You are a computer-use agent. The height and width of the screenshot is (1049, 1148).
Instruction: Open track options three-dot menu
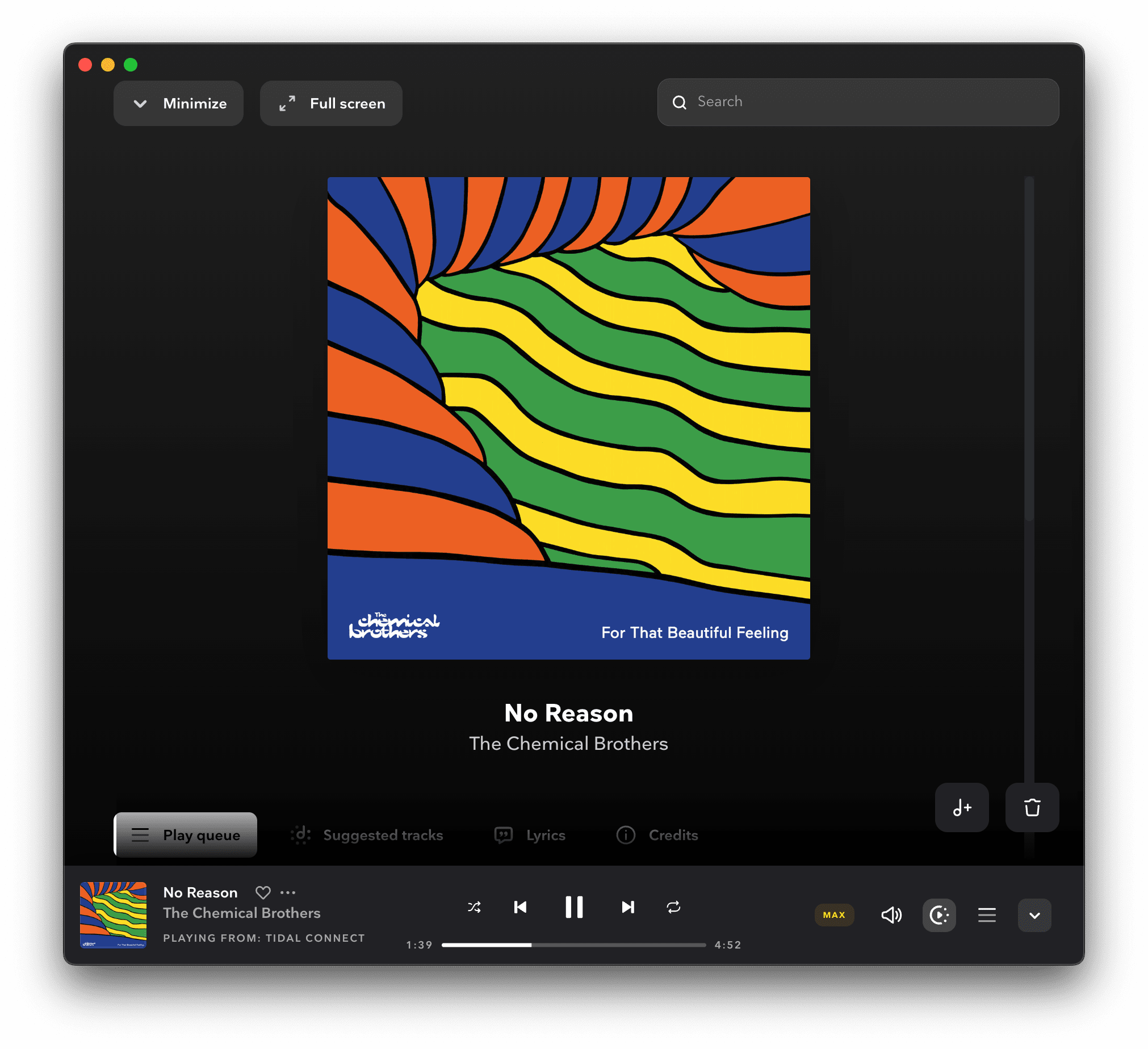(288, 892)
